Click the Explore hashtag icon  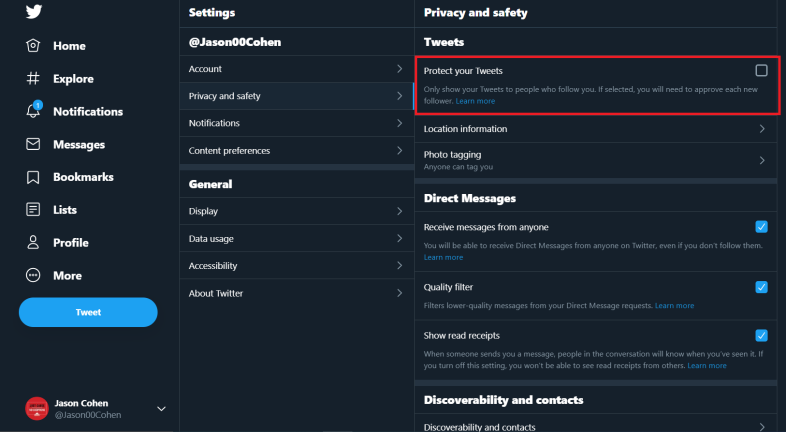[x=33, y=78]
